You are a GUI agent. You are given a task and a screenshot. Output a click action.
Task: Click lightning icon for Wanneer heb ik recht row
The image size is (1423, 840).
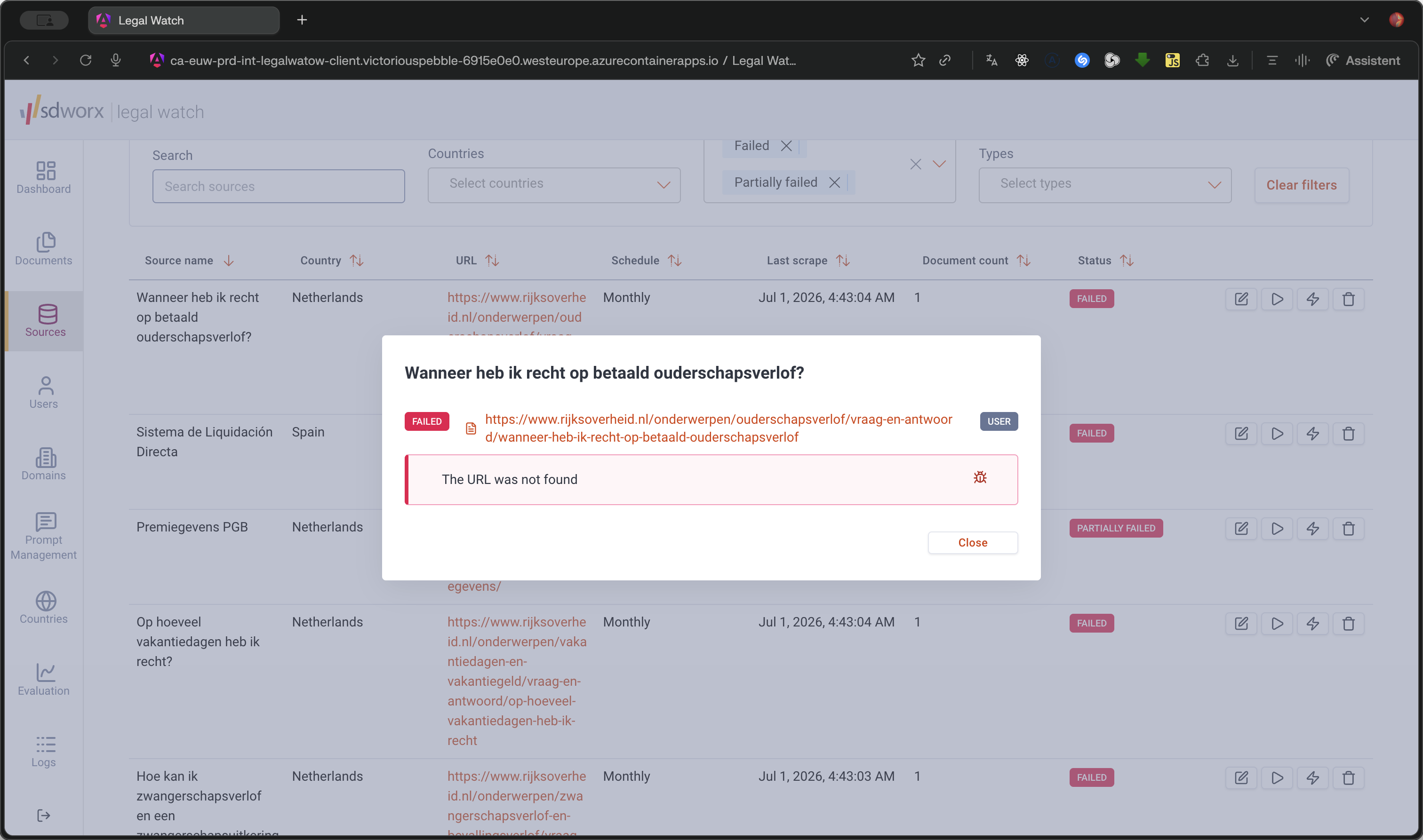[1312, 299]
